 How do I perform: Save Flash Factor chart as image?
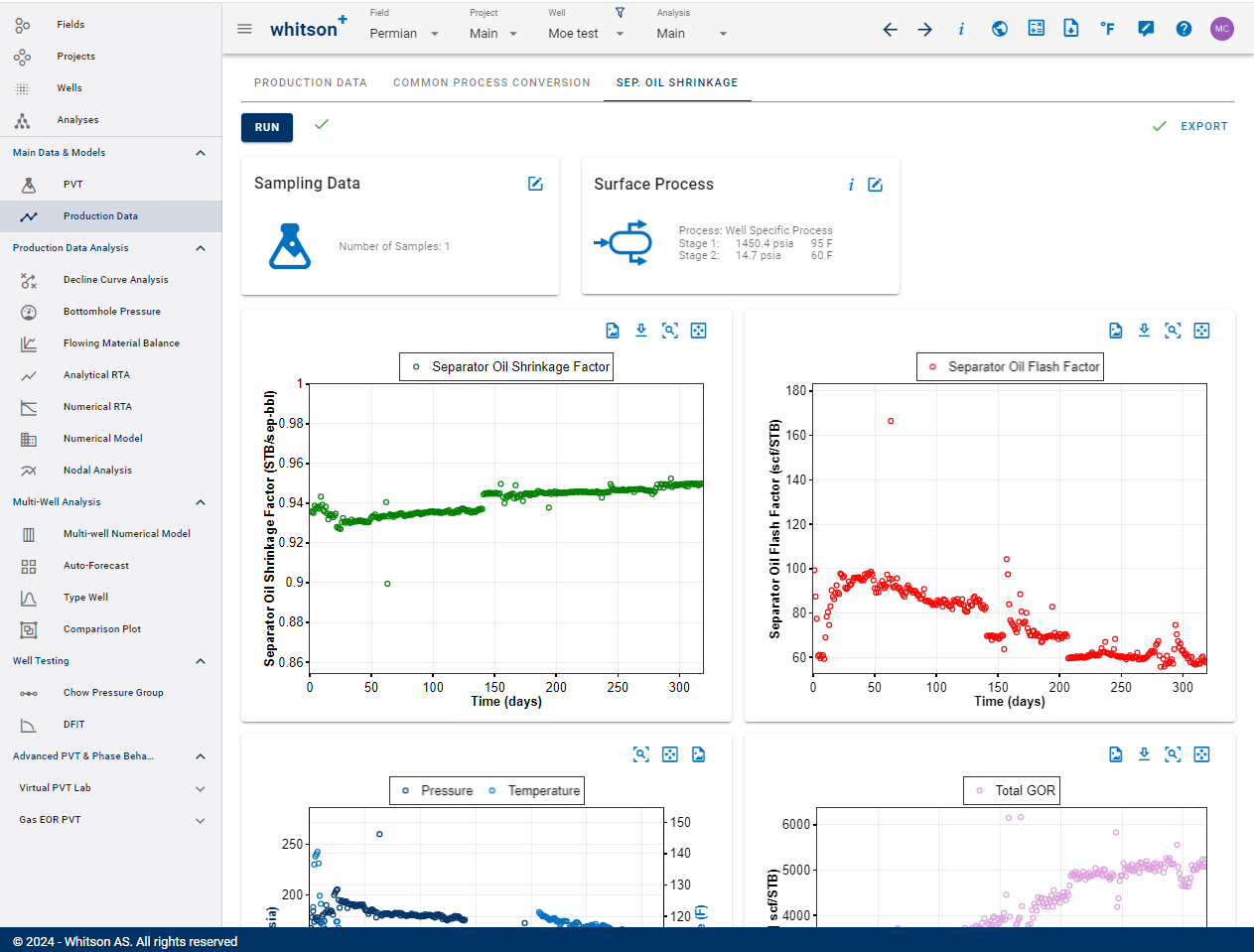click(x=1116, y=331)
